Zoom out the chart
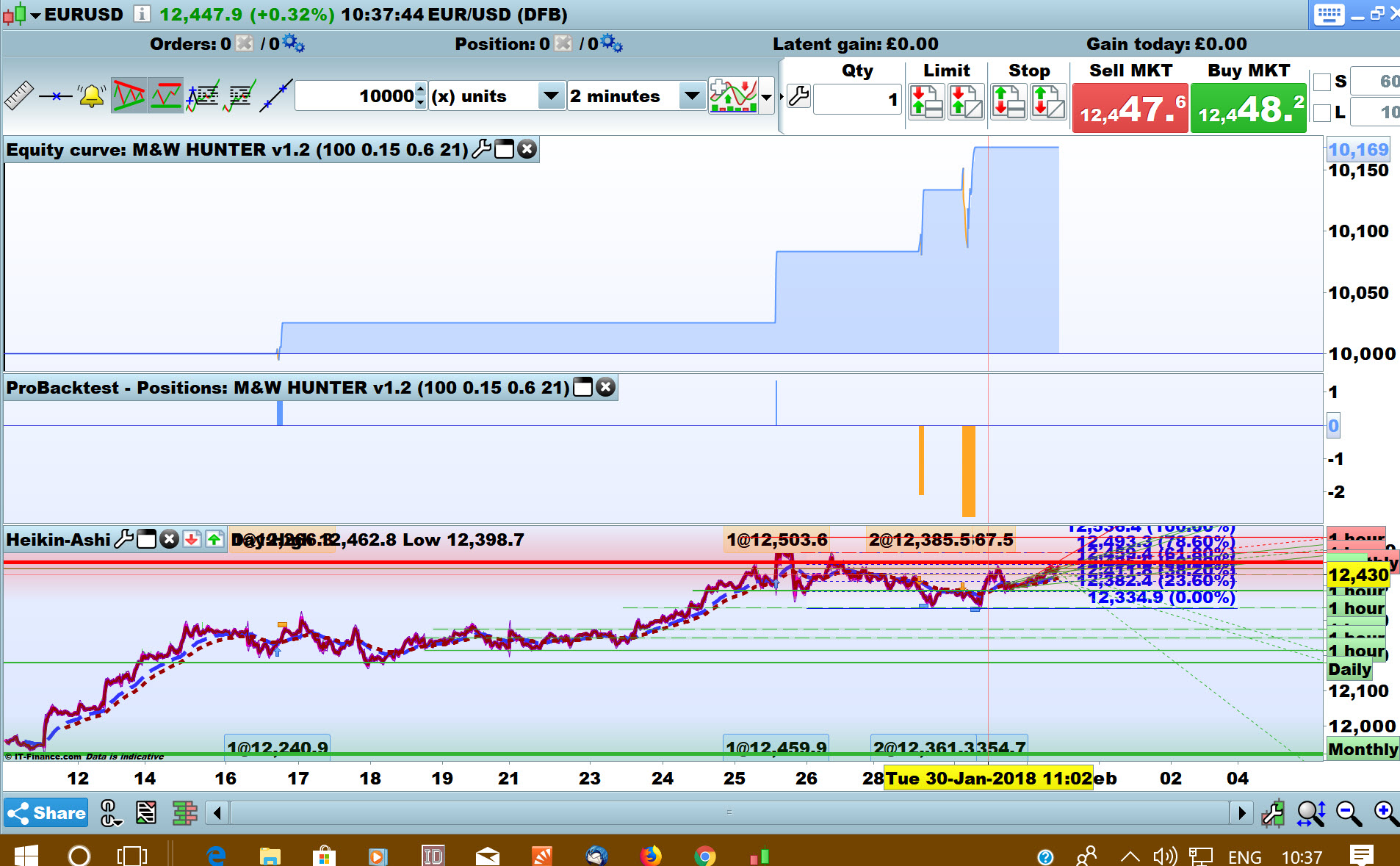This screenshot has width=1400, height=866. tap(1349, 813)
